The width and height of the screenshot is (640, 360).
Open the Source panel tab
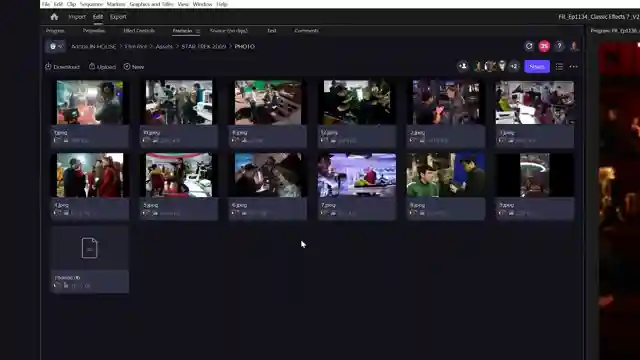point(229,31)
